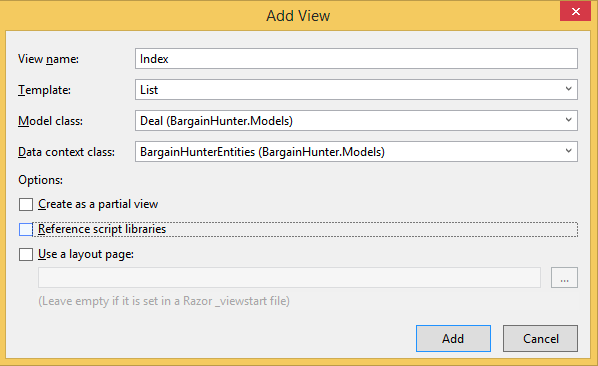Open the Template dropdown showing List
598x366 pixels.
[x=356, y=90]
